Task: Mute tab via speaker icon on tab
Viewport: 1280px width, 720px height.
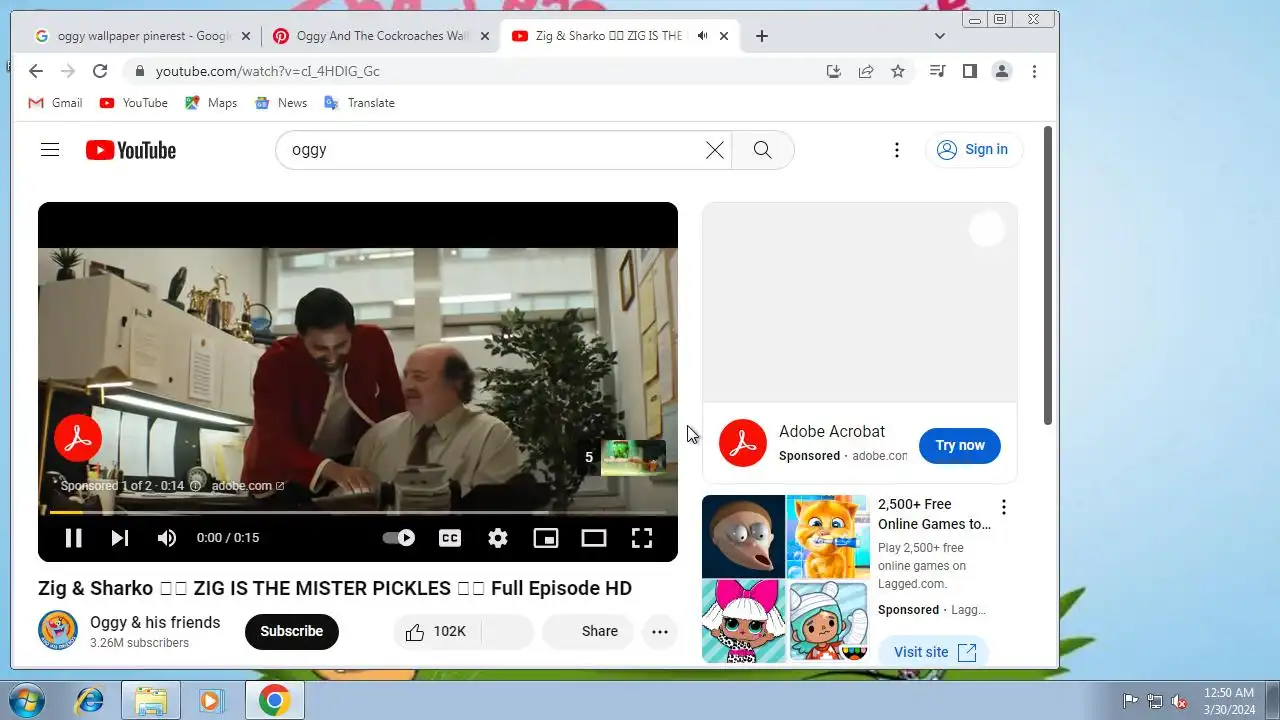Action: click(702, 36)
